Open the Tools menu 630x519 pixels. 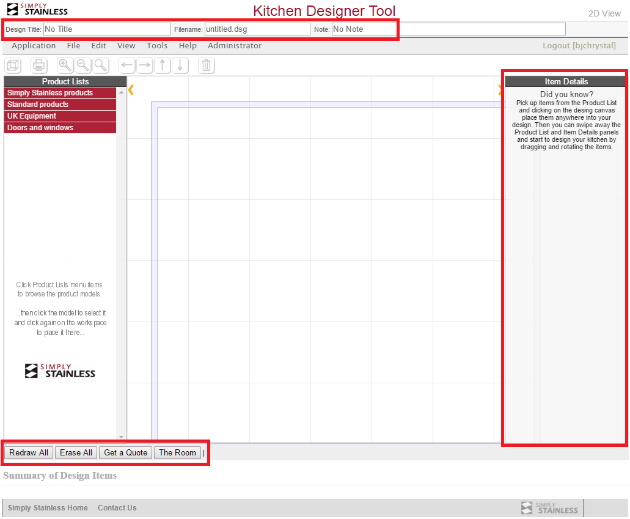[x=157, y=46]
